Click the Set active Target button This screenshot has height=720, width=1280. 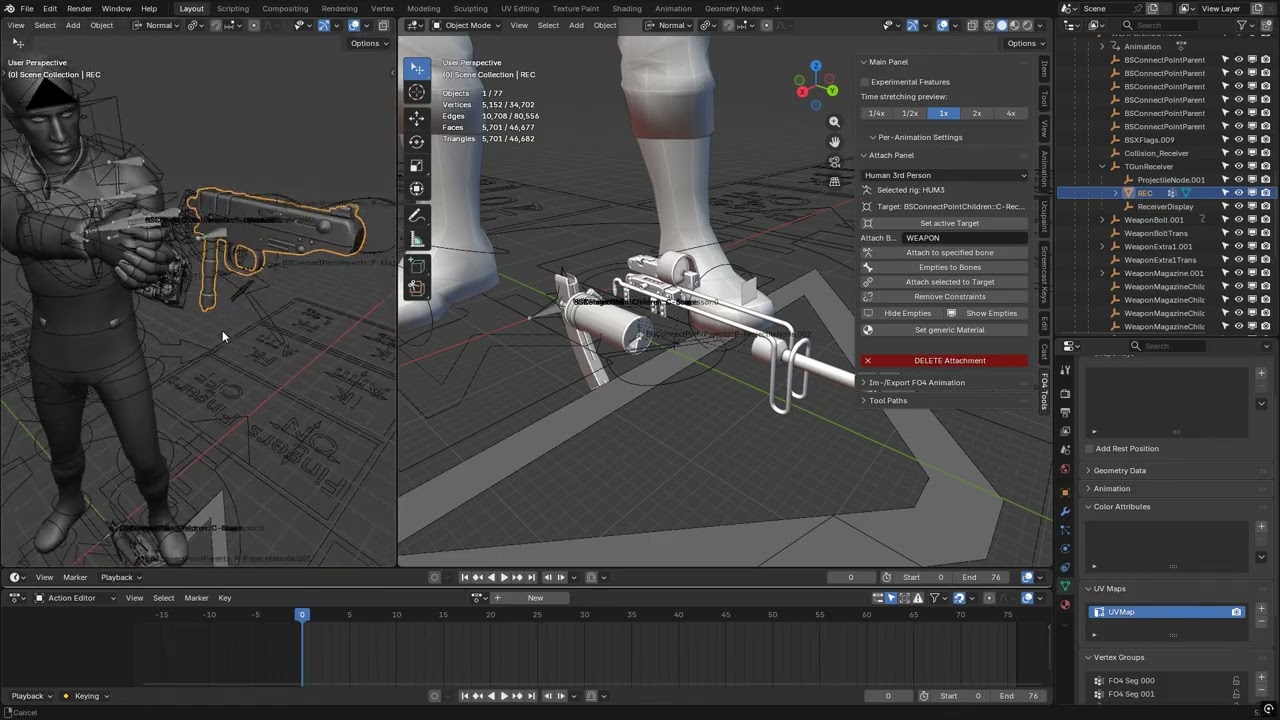coord(945,223)
